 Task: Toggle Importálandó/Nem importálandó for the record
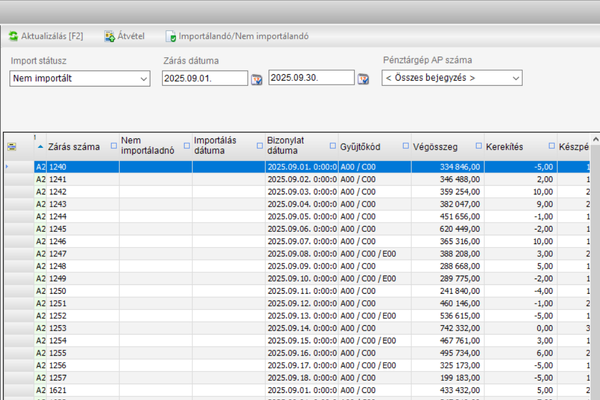236,36
